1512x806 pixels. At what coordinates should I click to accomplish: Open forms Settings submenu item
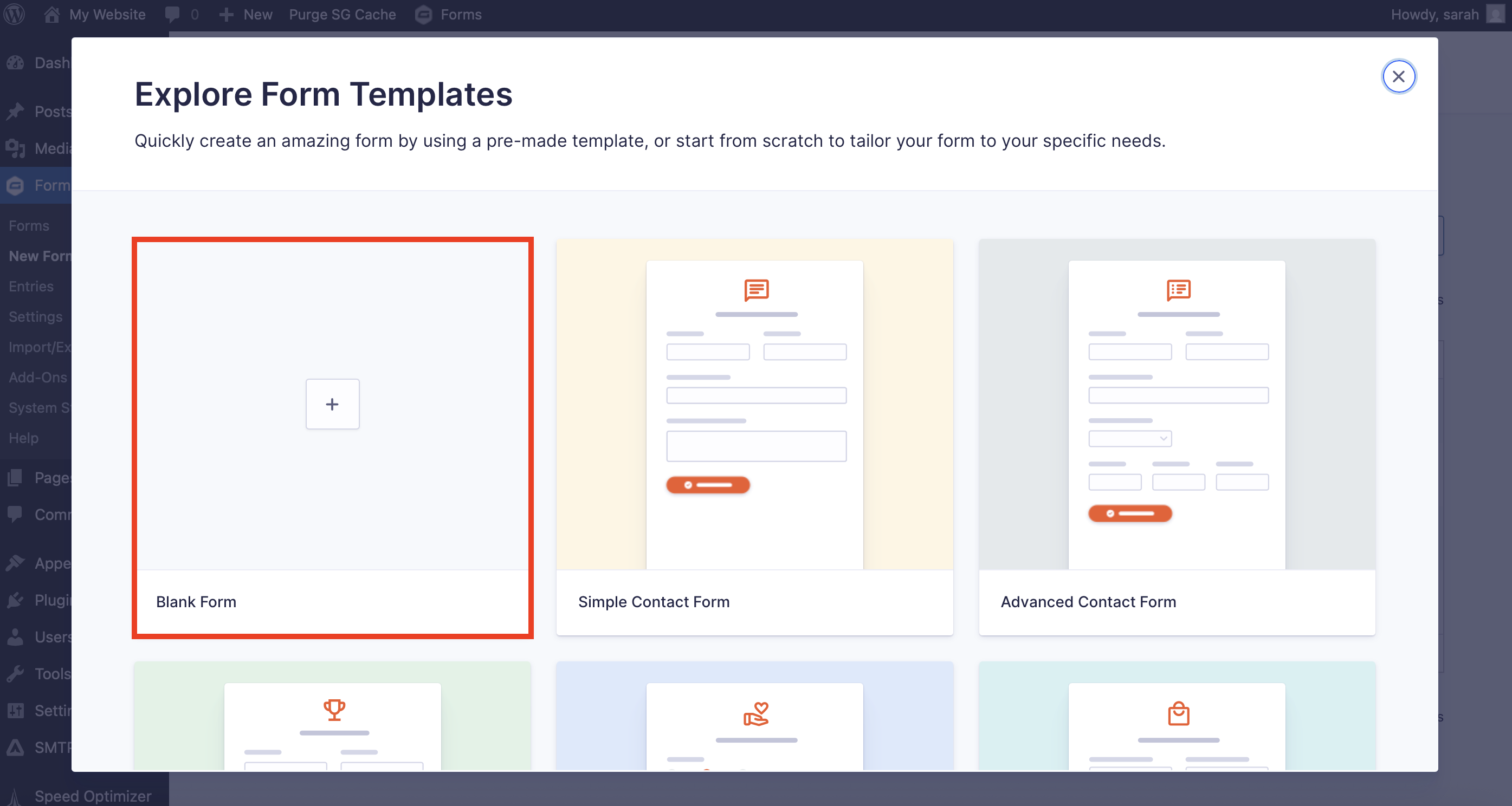(35, 317)
